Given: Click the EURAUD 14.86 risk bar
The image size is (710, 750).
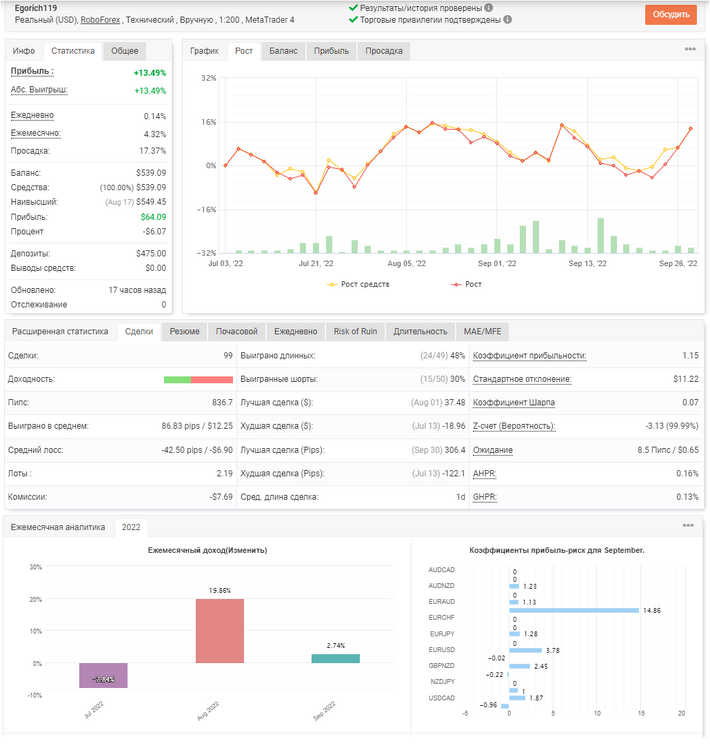Looking at the screenshot, I should (x=574, y=610).
